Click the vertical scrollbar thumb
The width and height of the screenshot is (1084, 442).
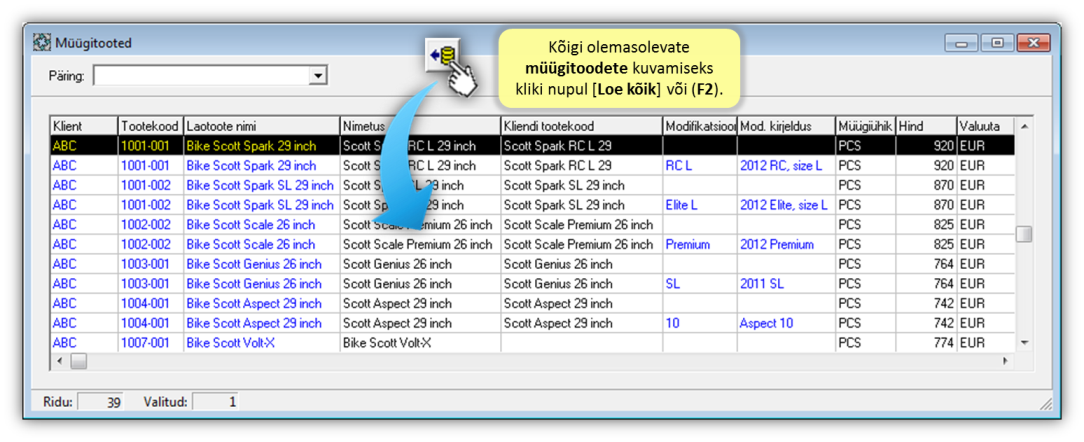click(1024, 234)
